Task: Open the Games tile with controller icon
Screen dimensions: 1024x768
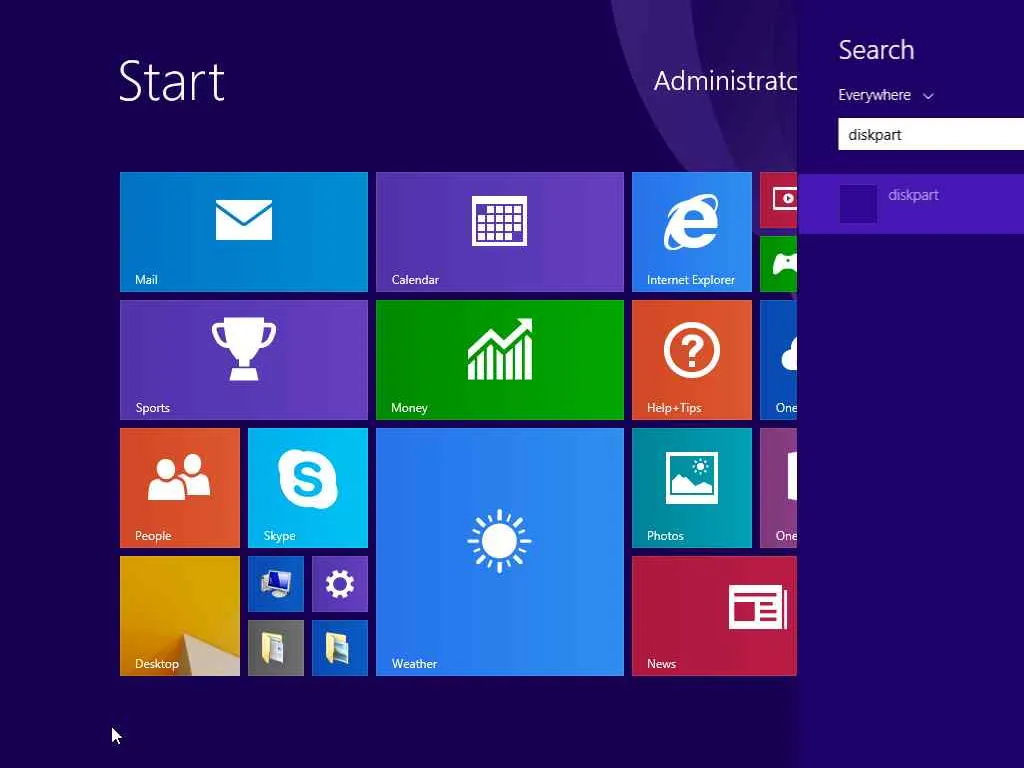Action: click(778, 264)
